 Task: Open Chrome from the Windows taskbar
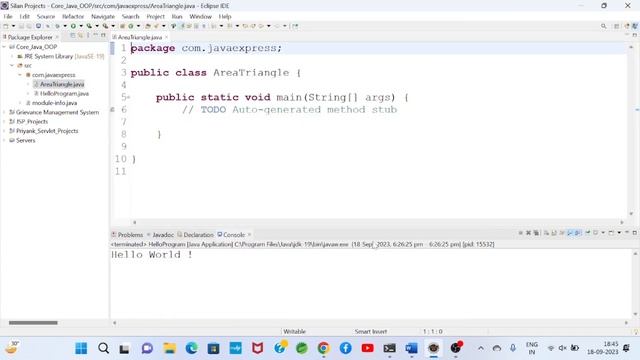323,348
